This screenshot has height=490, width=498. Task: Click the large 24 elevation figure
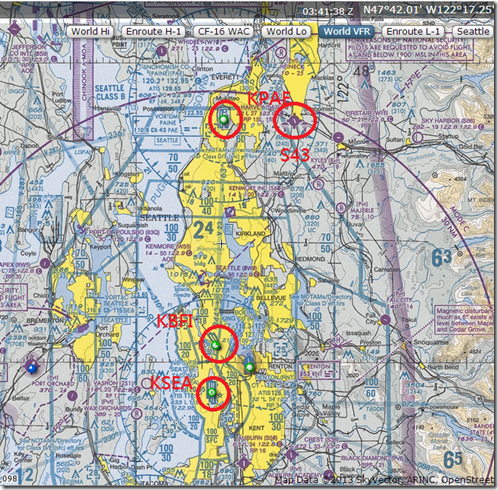203,230
